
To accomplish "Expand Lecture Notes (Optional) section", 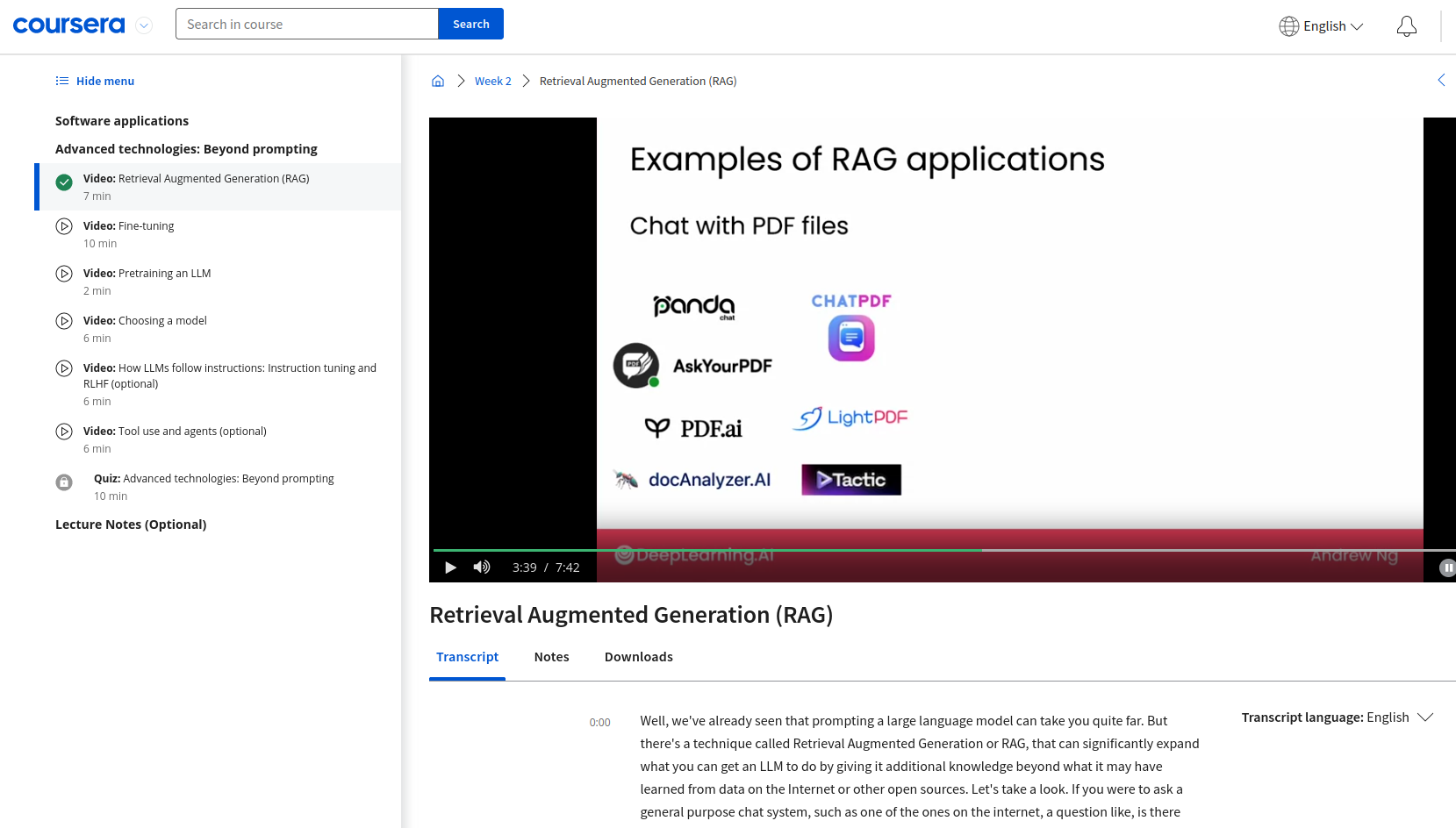I will (x=131, y=525).
